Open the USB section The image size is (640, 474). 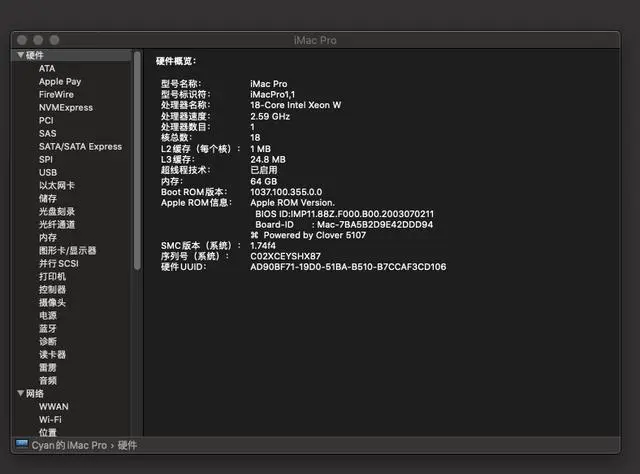(x=48, y=173)
